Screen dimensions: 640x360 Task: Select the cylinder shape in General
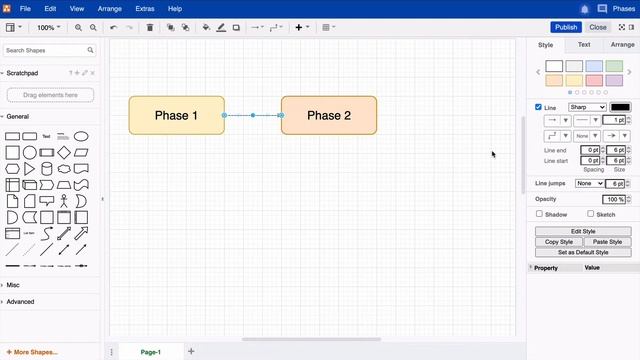click(x=47, y=169)
